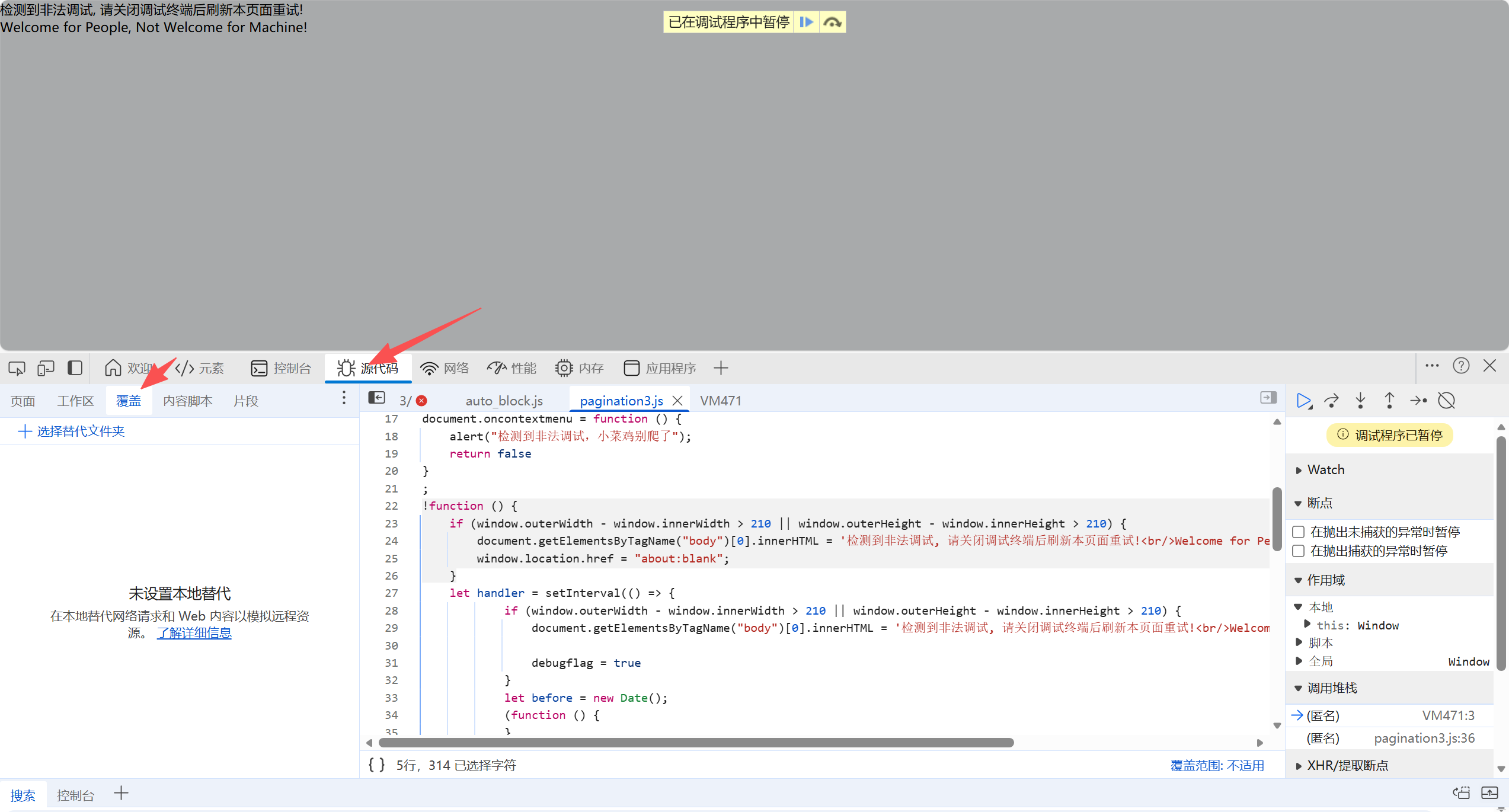1509x812 pixels.
Task: Hide the navigator sidebar pane
Action: 376,398
